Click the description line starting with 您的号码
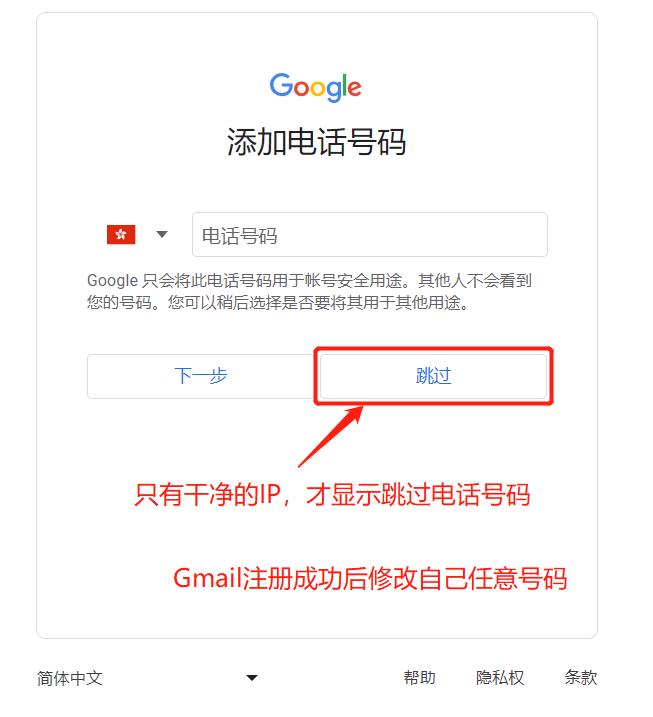The height and width of the screenshot is (717, 653). (278, 302)
